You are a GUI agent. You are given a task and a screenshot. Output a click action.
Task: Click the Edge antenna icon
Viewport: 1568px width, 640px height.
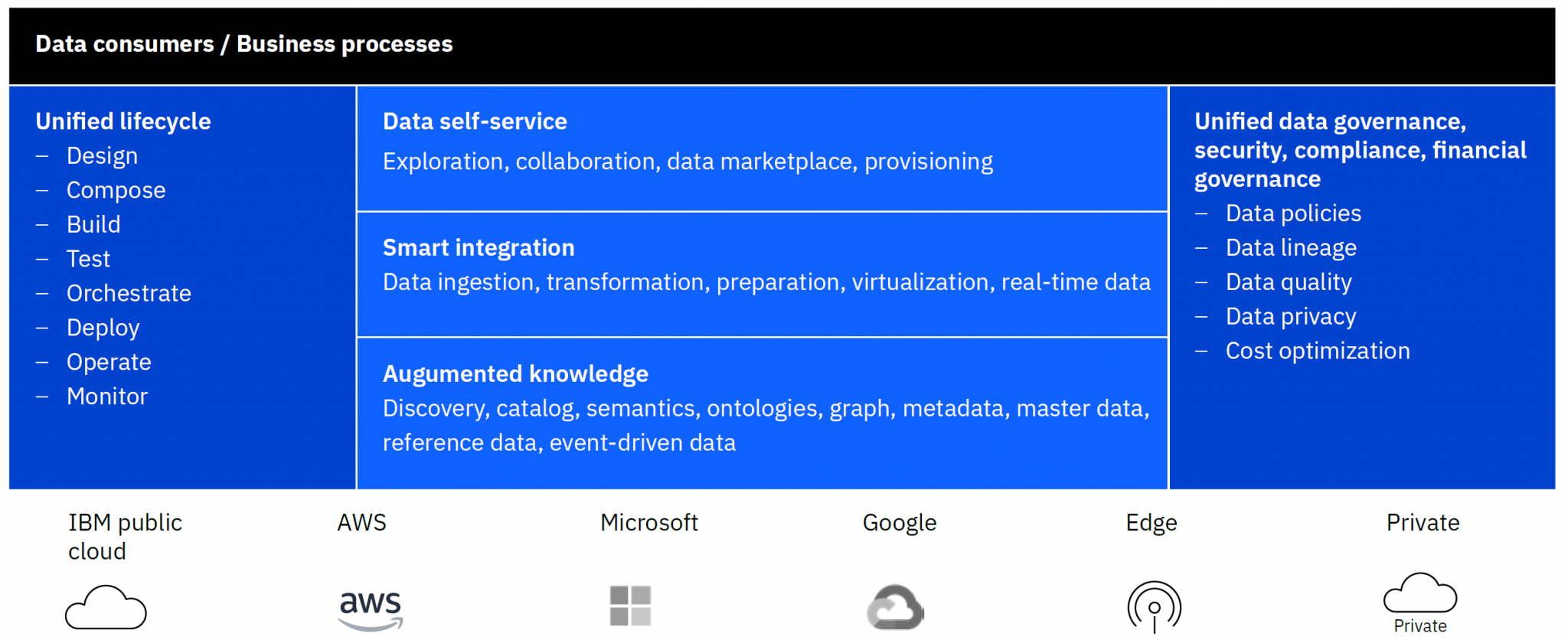pyautogui.click(x=1155, y=607)
